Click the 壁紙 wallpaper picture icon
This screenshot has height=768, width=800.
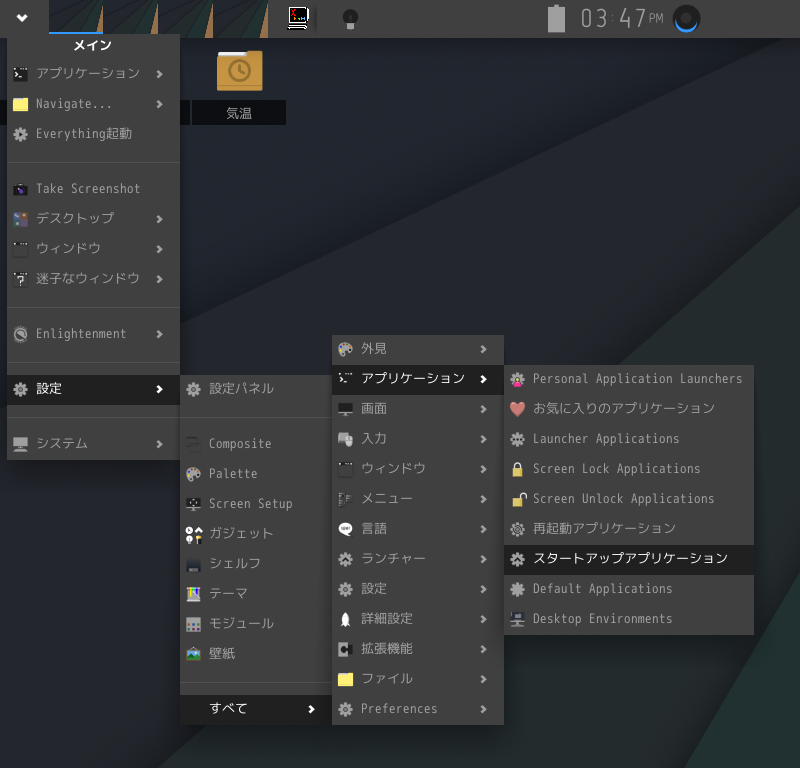click(x=193, y=654)
